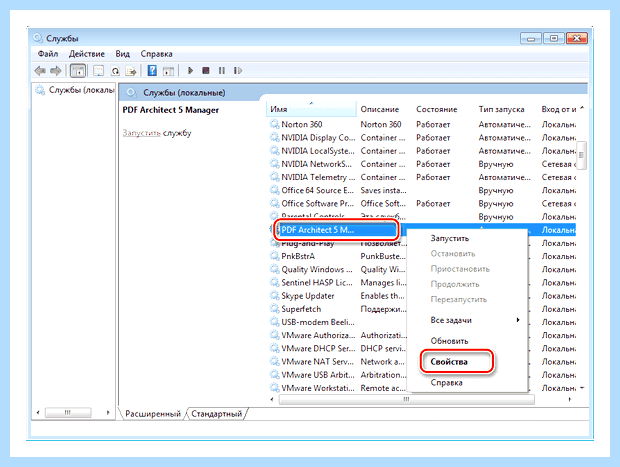
Task: Click the Forward arrow toolbar icon
Action: point(56,71)
